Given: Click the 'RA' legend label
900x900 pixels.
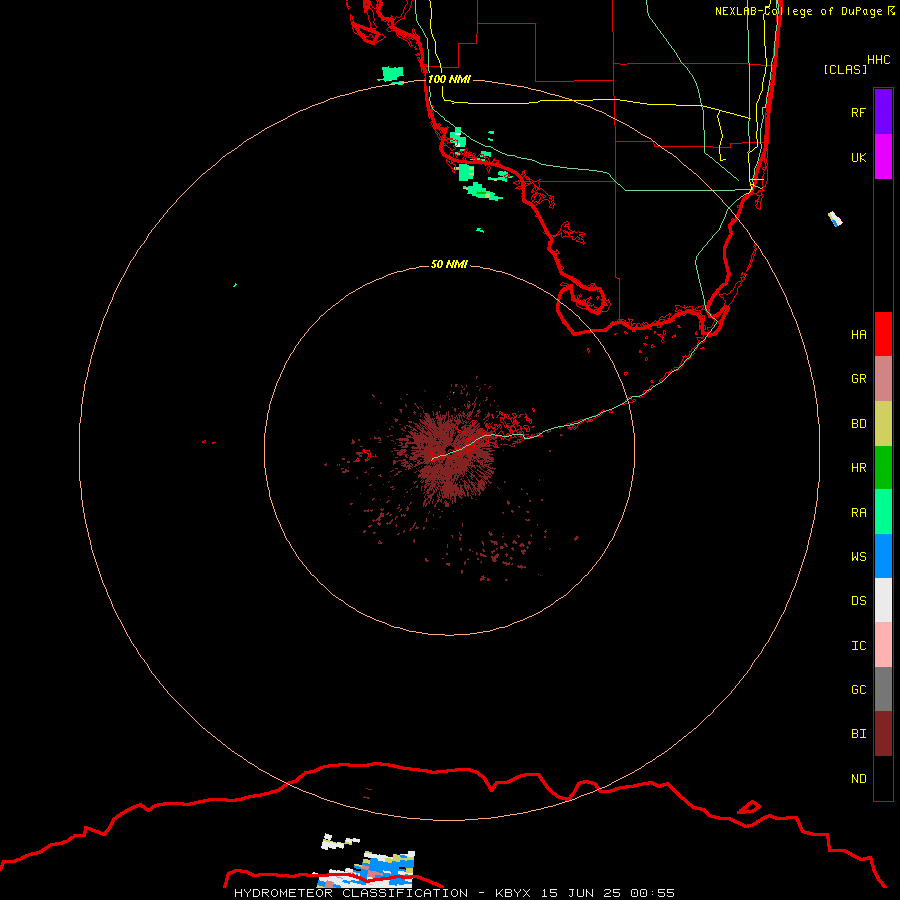Looking at the screenshot, I should click(859, 513).
